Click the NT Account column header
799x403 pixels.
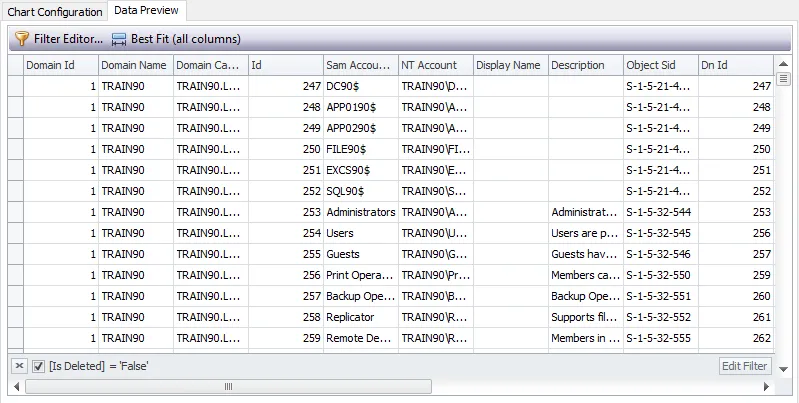coord(436,65)
